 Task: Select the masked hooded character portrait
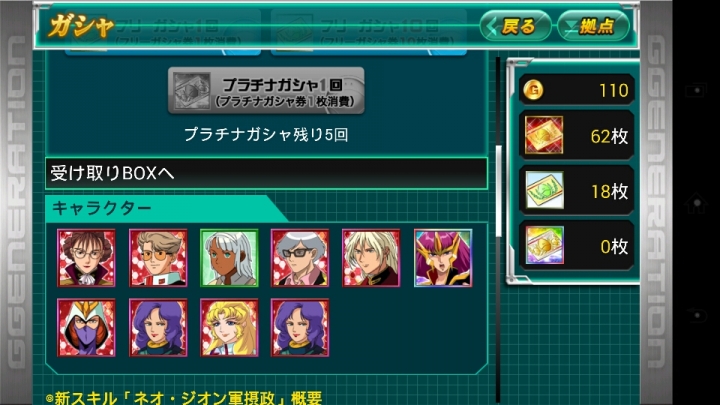point(86,327)
